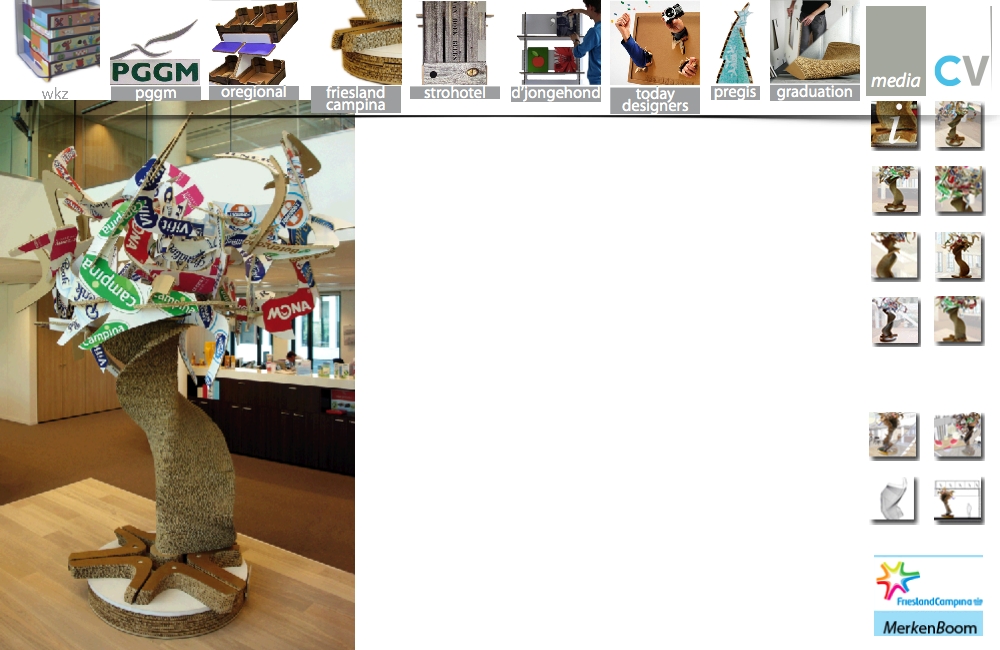Show the dark tree against windows thumbnail
Image resolution: width=1000 pixels, height=650 pixels.
[959, 256]
